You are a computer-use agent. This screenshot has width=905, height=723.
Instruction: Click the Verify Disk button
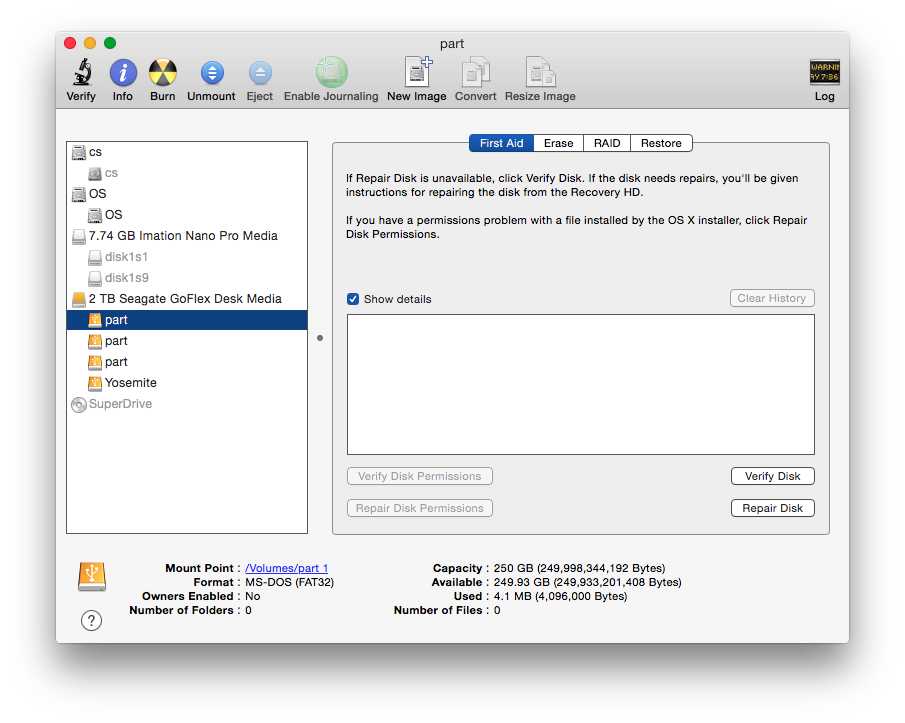coord(772,476)
